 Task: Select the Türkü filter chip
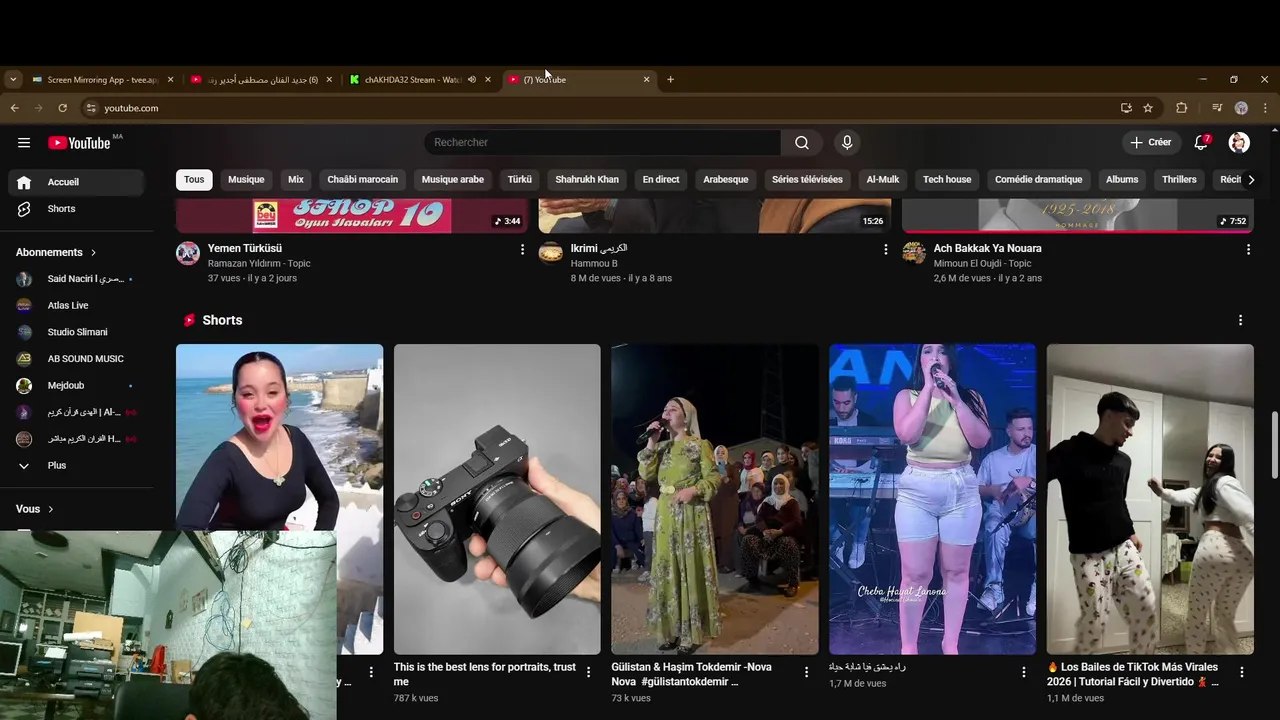click(520, 180)
